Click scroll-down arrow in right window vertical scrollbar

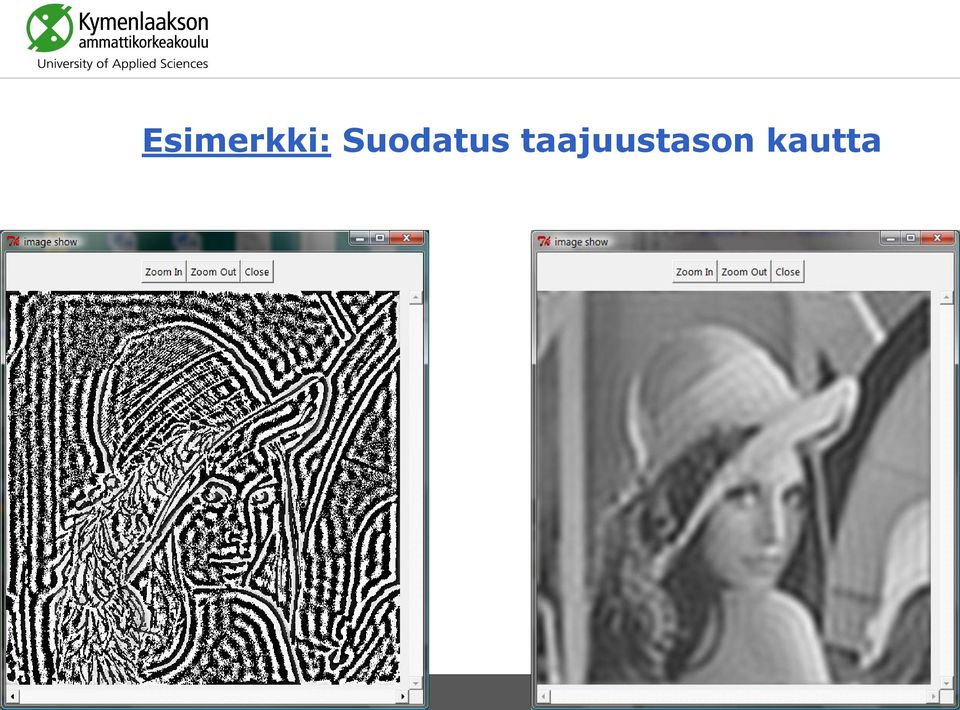click(946, 682)
